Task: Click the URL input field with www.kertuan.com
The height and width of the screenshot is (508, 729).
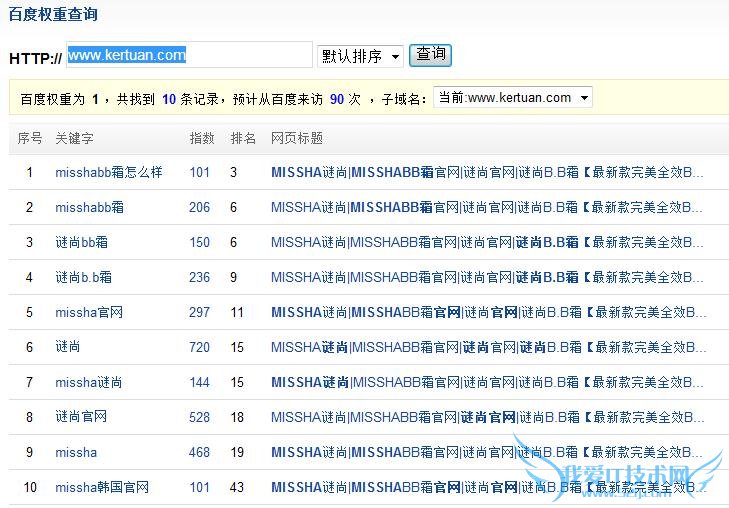Action: [189, 55]
